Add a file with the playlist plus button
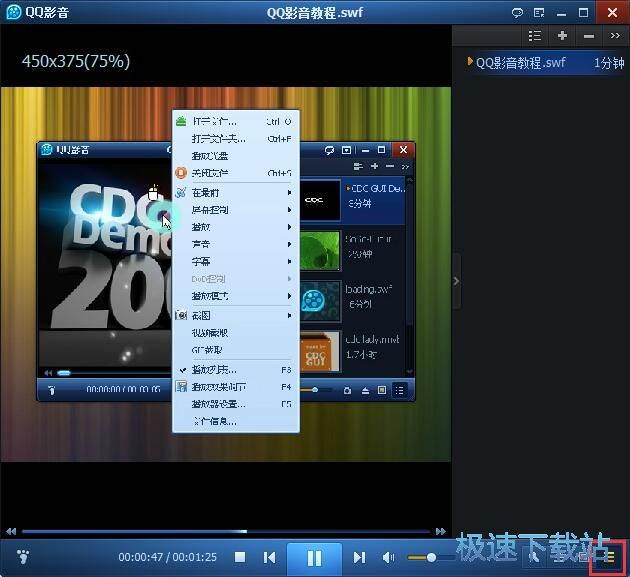 (562, 35)
